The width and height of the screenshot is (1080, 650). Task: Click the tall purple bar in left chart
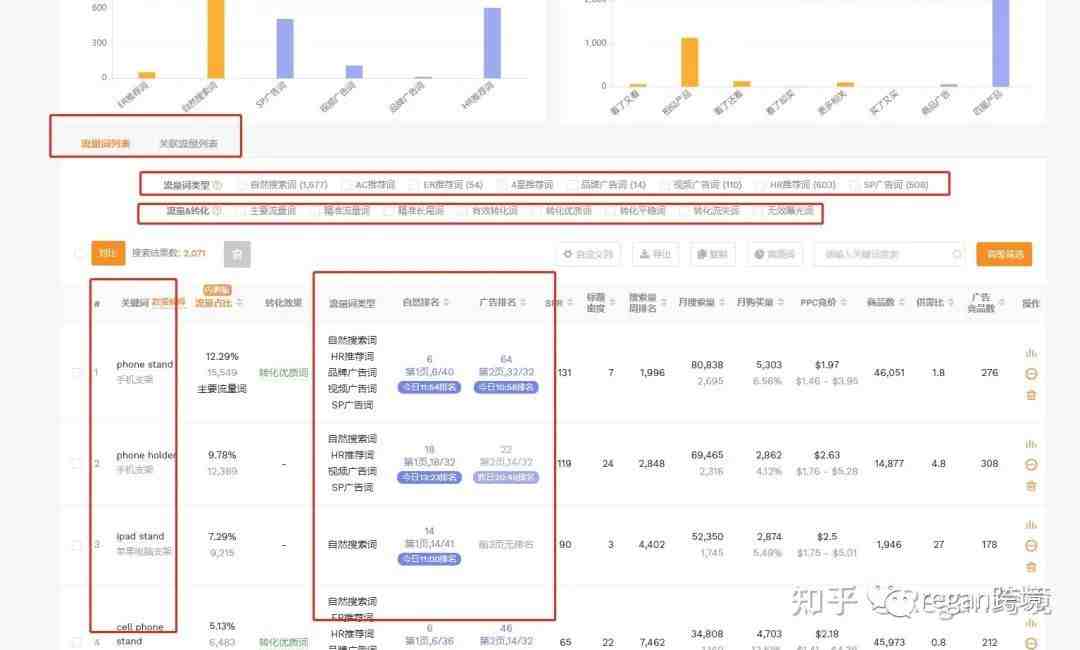pyautogui.click(x=492, y=43)
